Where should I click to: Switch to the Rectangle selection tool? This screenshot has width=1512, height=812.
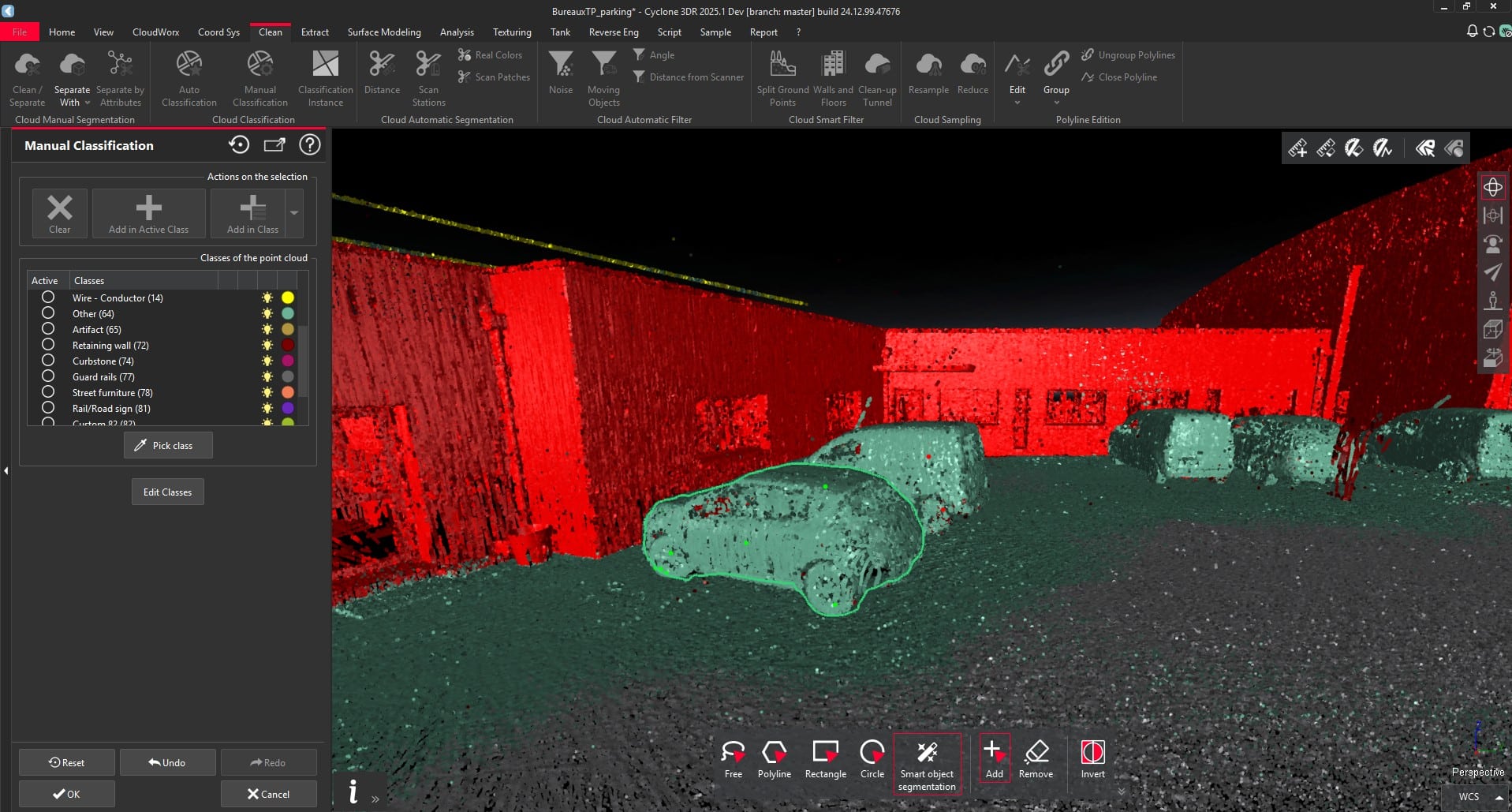[x=825, y=758]
